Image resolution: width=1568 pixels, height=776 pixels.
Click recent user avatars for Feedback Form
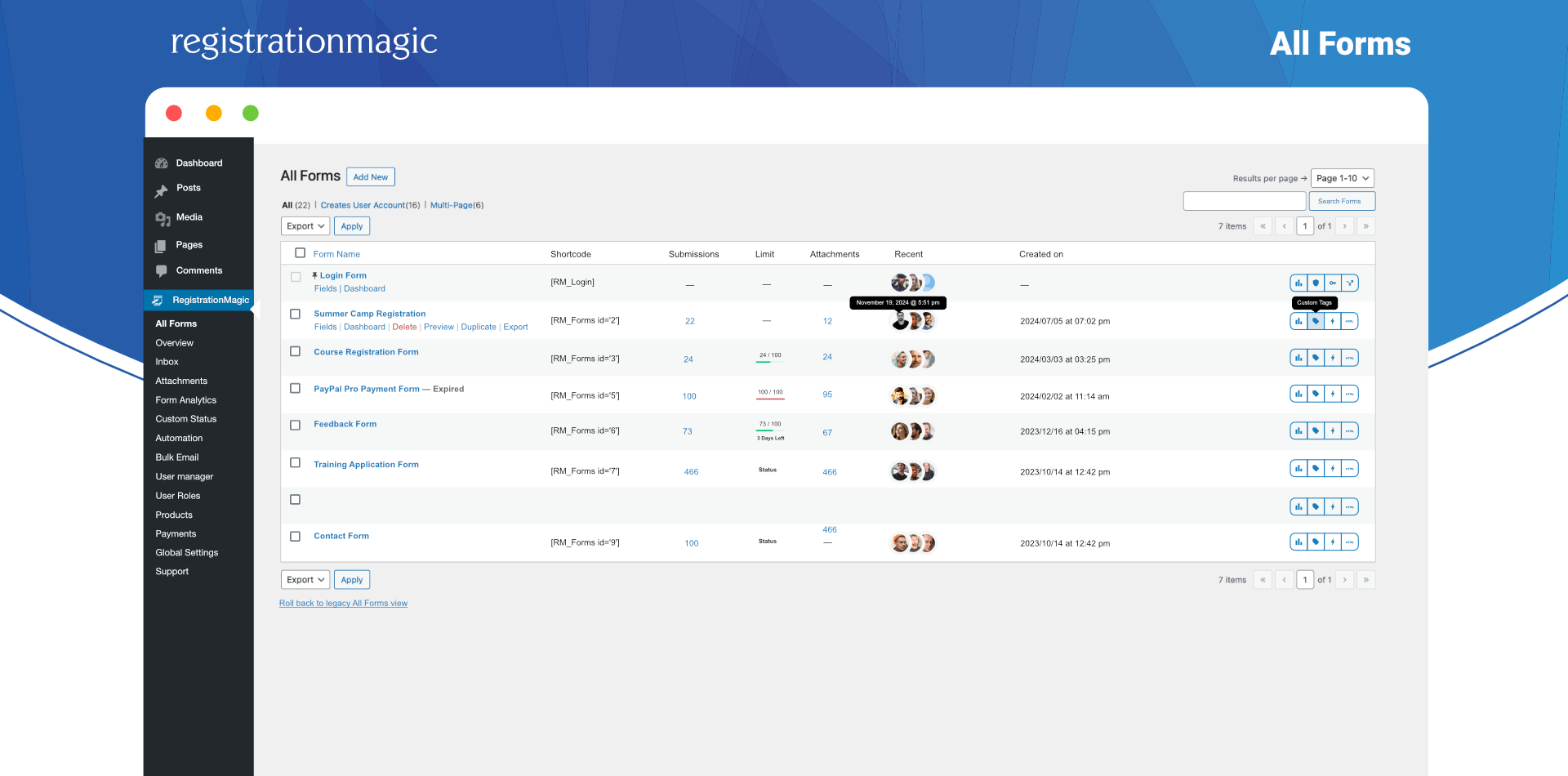(913, 431)
